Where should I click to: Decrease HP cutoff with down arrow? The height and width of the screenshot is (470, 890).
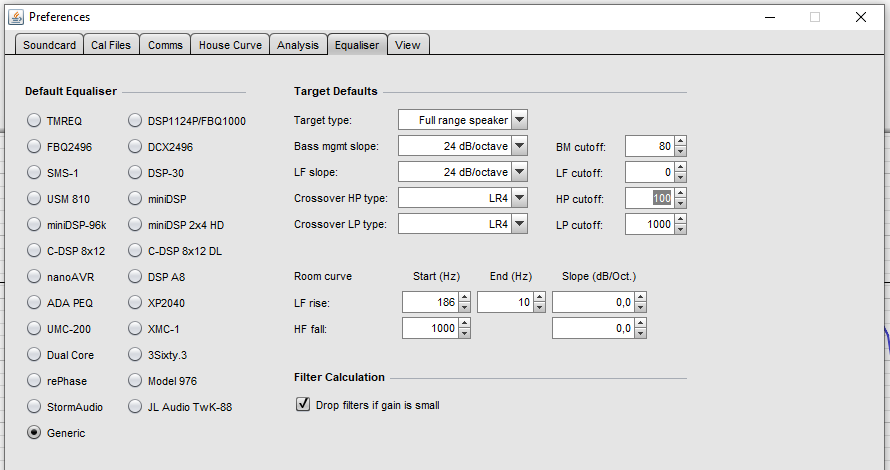[681, 204]
